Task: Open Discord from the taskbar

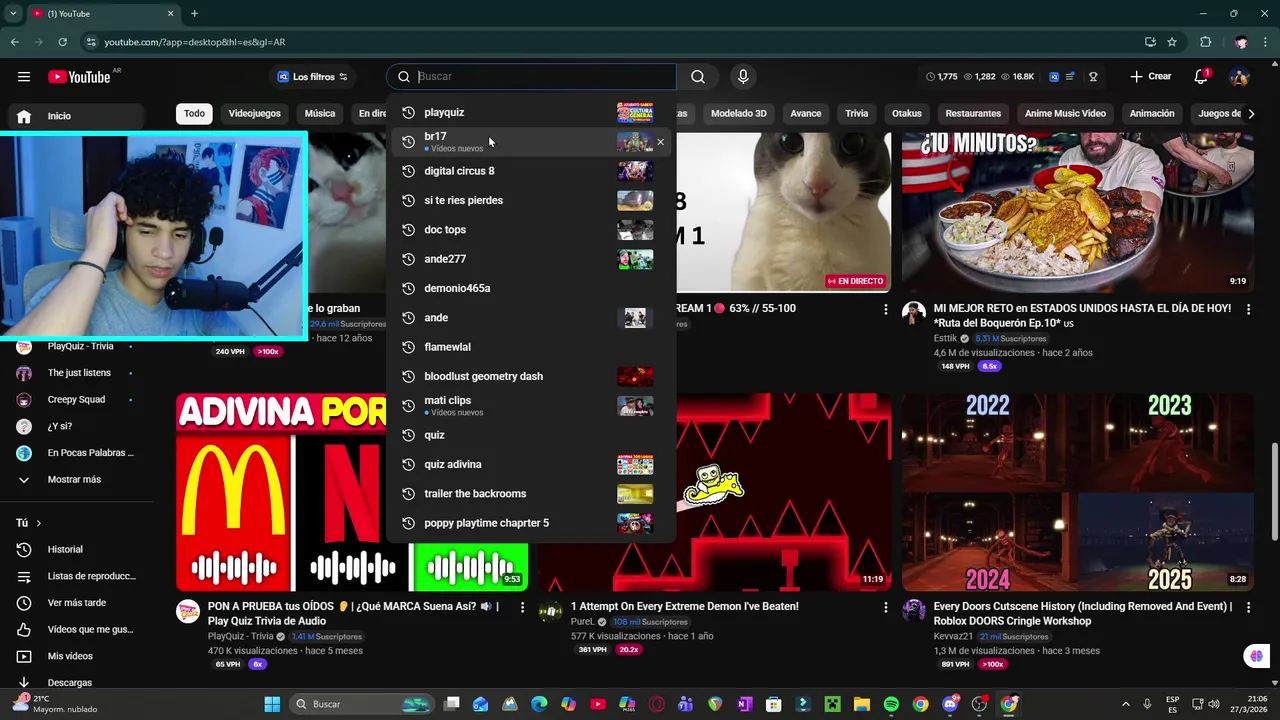Action: point(950,704)
